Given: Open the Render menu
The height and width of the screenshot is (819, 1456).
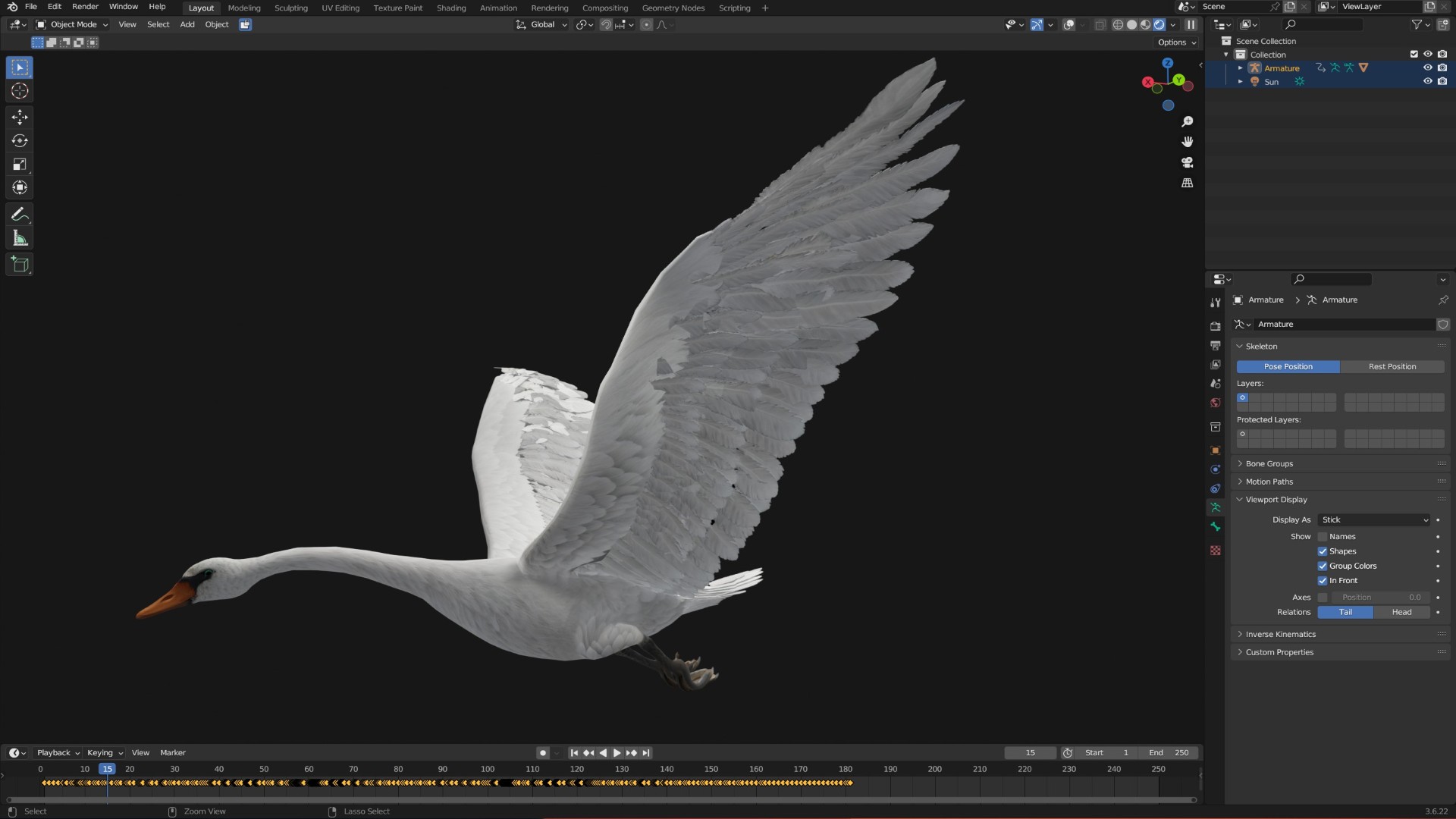Looking at the screenshot, I should 85,7.
